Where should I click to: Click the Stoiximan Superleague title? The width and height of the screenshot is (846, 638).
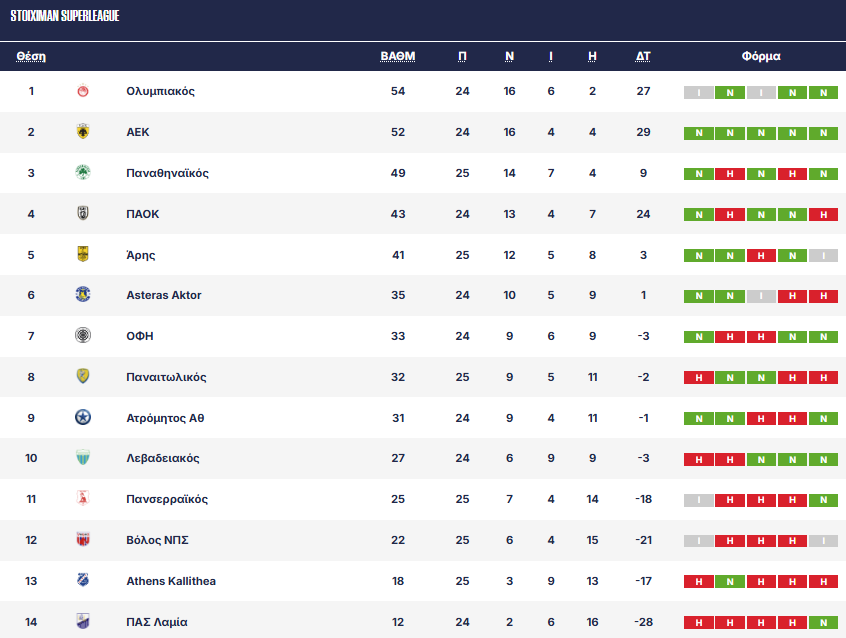tap(65, 17)
